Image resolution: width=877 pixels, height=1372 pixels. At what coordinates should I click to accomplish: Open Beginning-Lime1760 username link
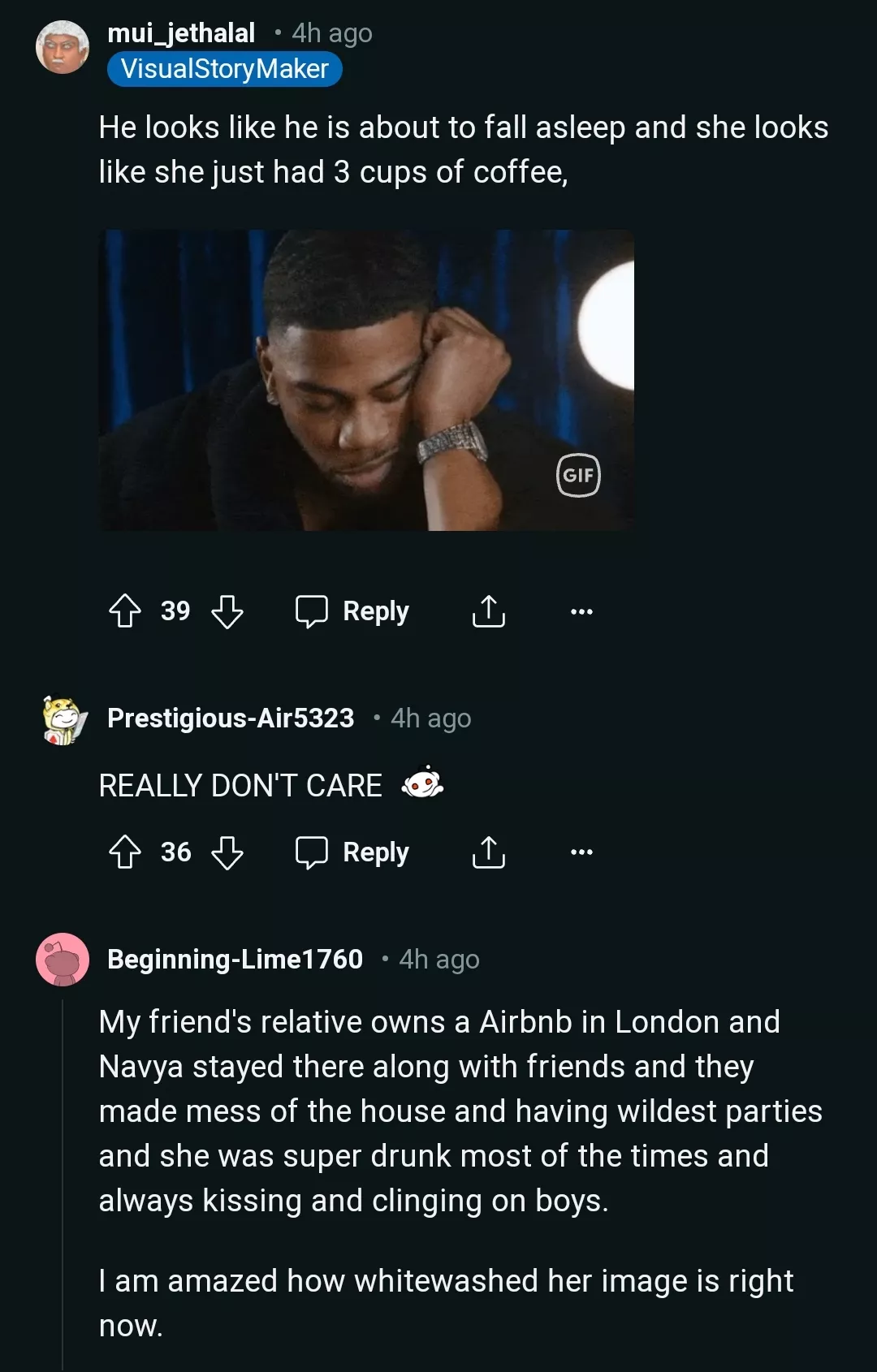(235, 960)
